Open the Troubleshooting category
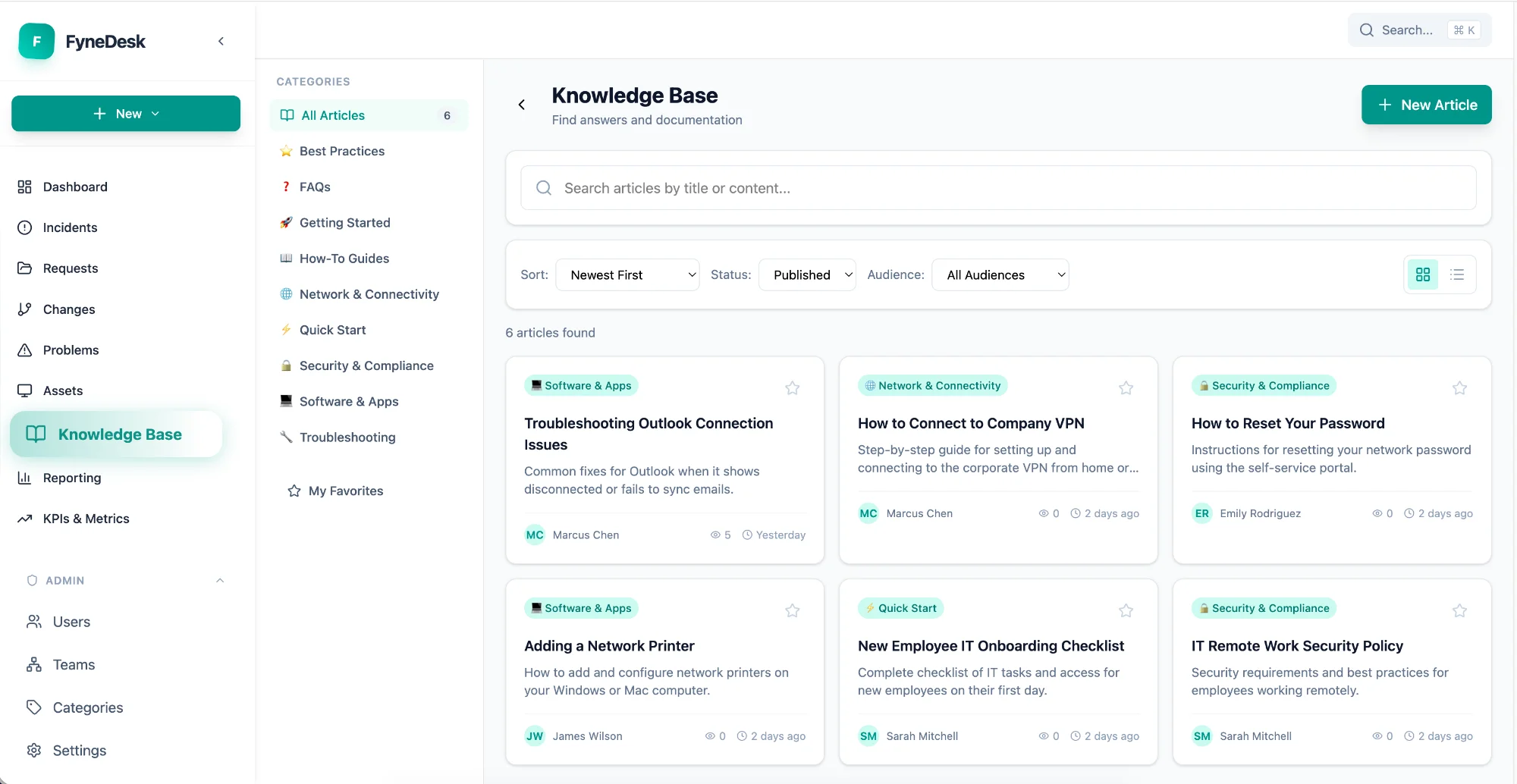Image resolution: width=1517 pixels, height=784 pixels. 347,437
